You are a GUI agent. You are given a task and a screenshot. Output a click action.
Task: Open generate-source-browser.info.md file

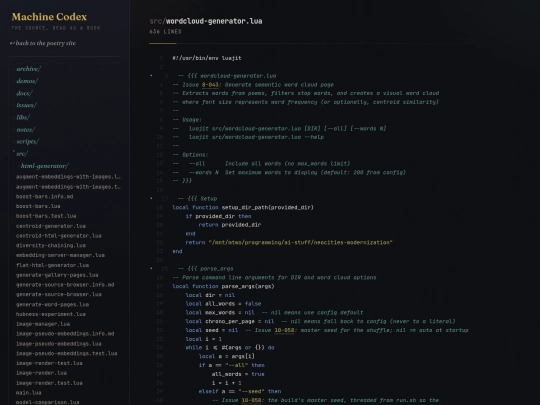[x=65, y=284]
